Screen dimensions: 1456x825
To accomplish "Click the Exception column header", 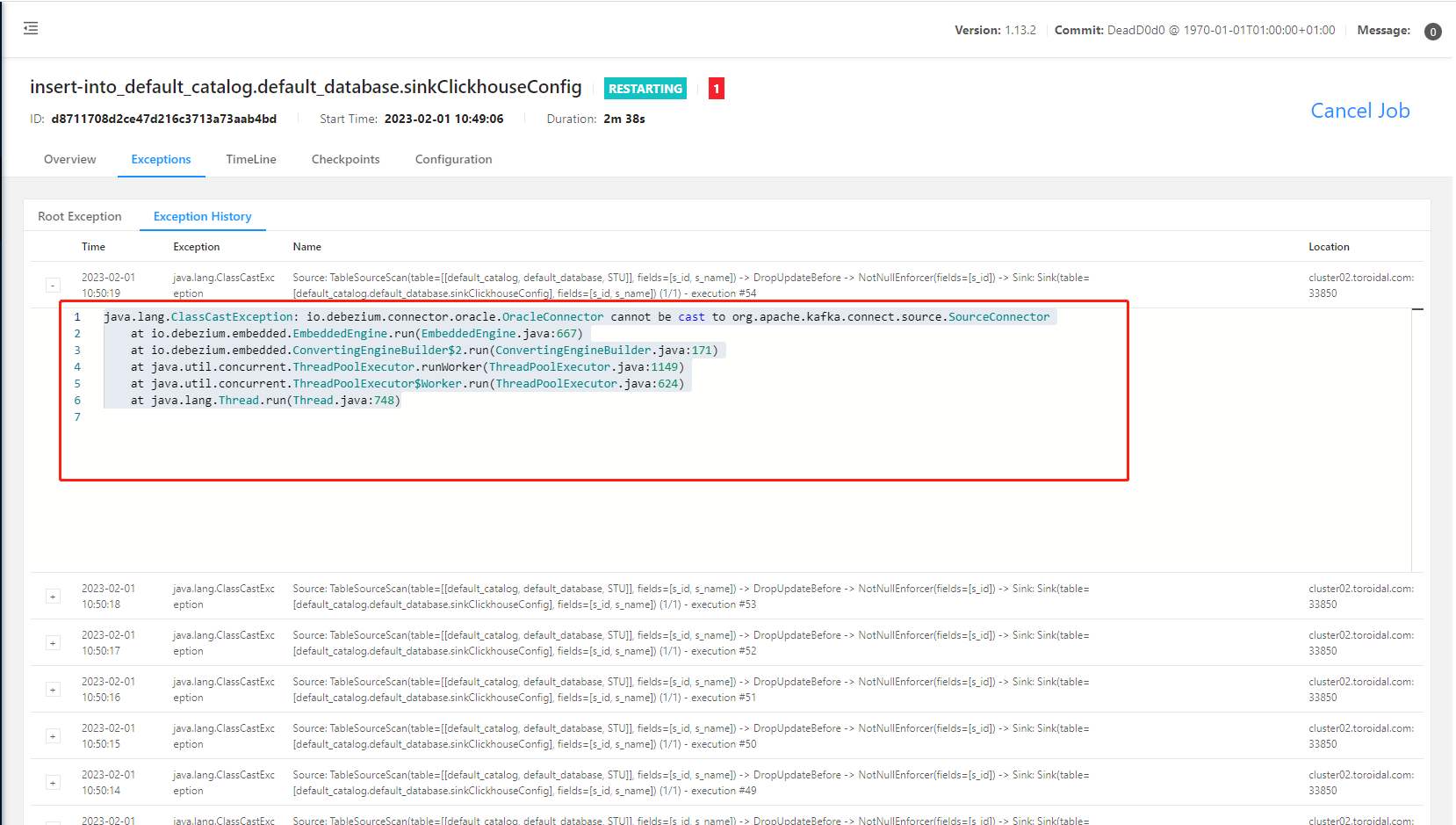I will (197, 247).
